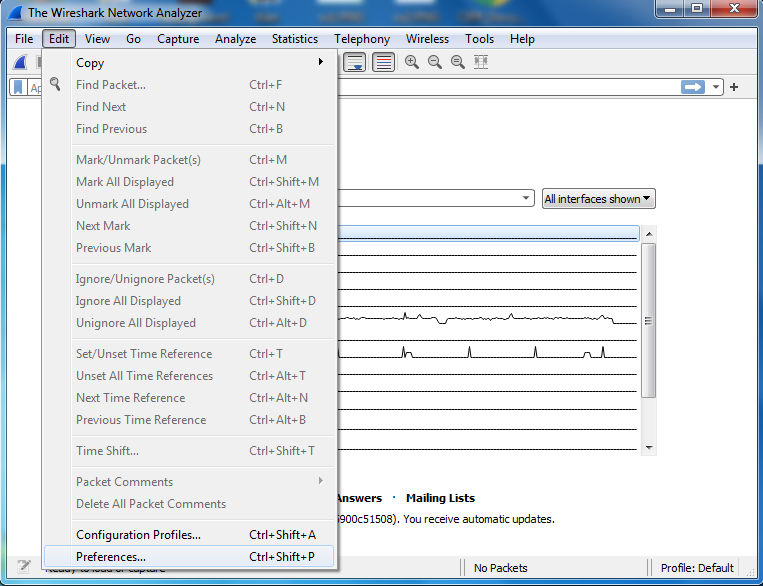Open the Go menu
The width and height of the screenshot is (763, 586).
[133, 39]
